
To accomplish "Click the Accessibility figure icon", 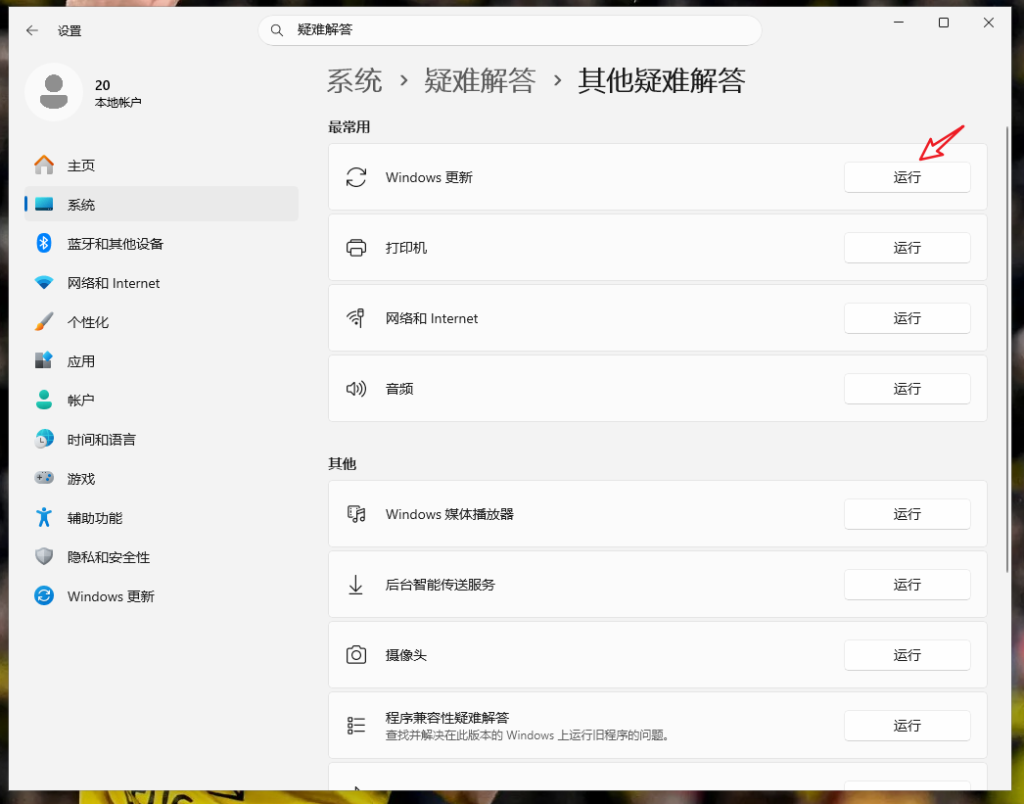I will pyautogui.click(x=44, y=517).
